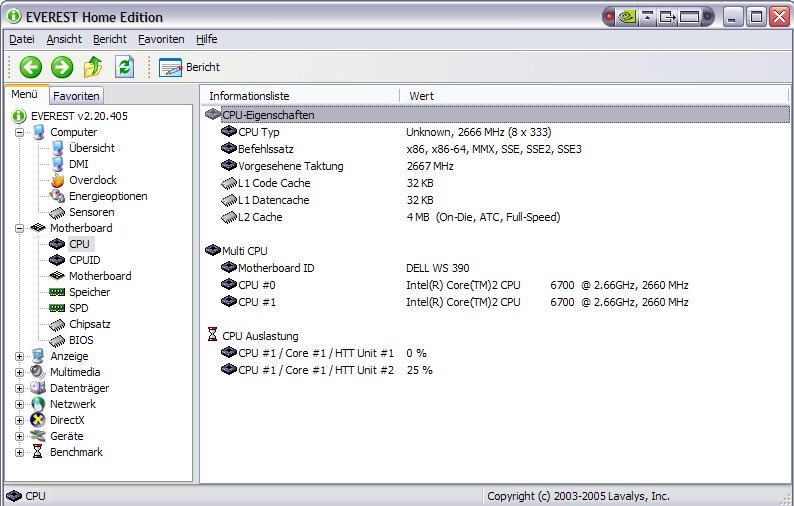Open the Chipsatz tree entry
This screenshot has width=794, height=506.
[x=90, y=324]
